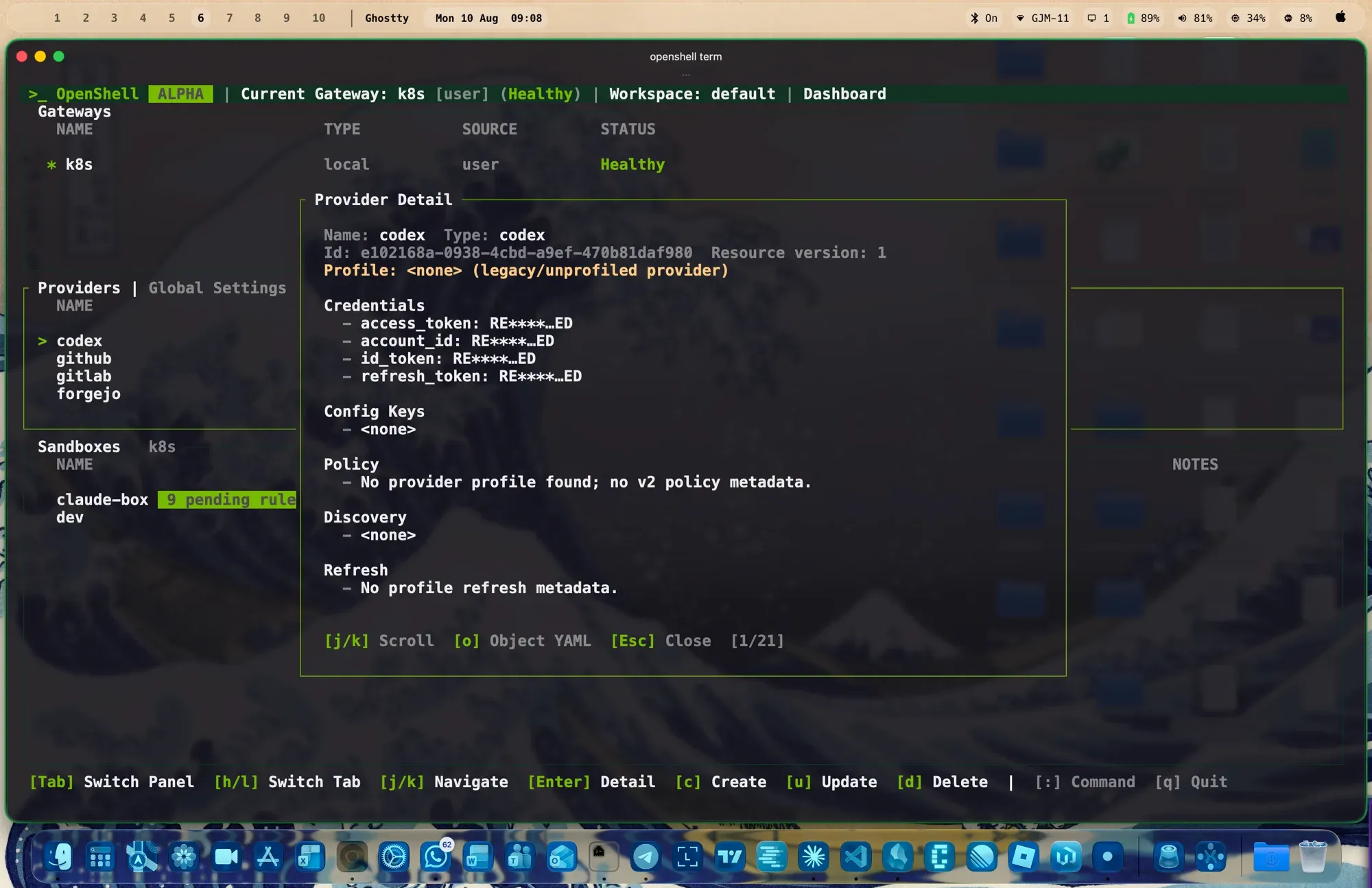Image resolution: width=1372 pixels, height=888 pixels.
Task: Click the Ghostty app name in menu bar
Action: coord(386,19)
